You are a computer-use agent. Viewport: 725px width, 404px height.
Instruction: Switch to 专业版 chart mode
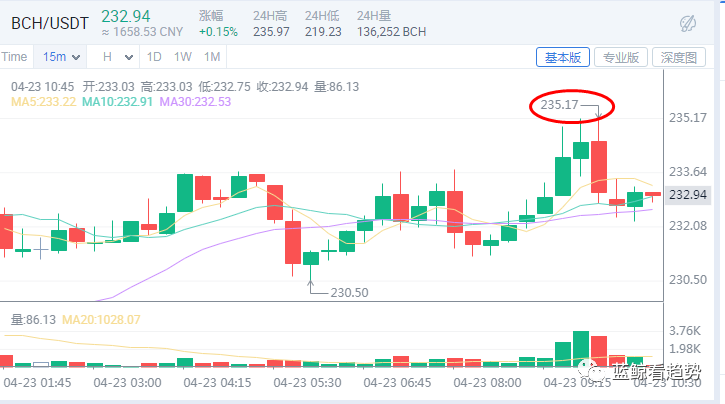pyautogui.click(x=621, y=57)
